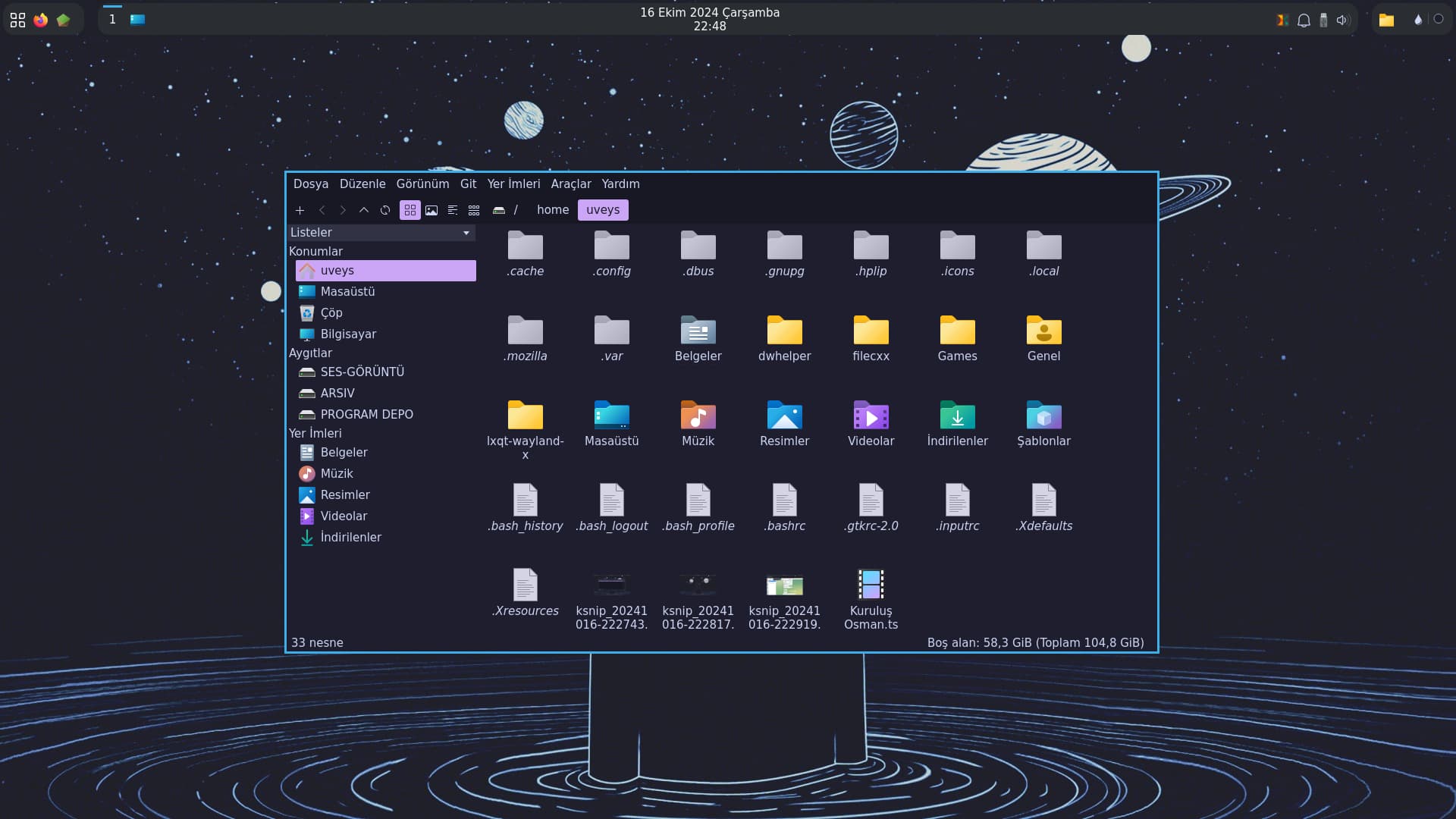Open Belgeler bookmark in sidebar
Screen dimensions: 1456x819
point(386,453)
